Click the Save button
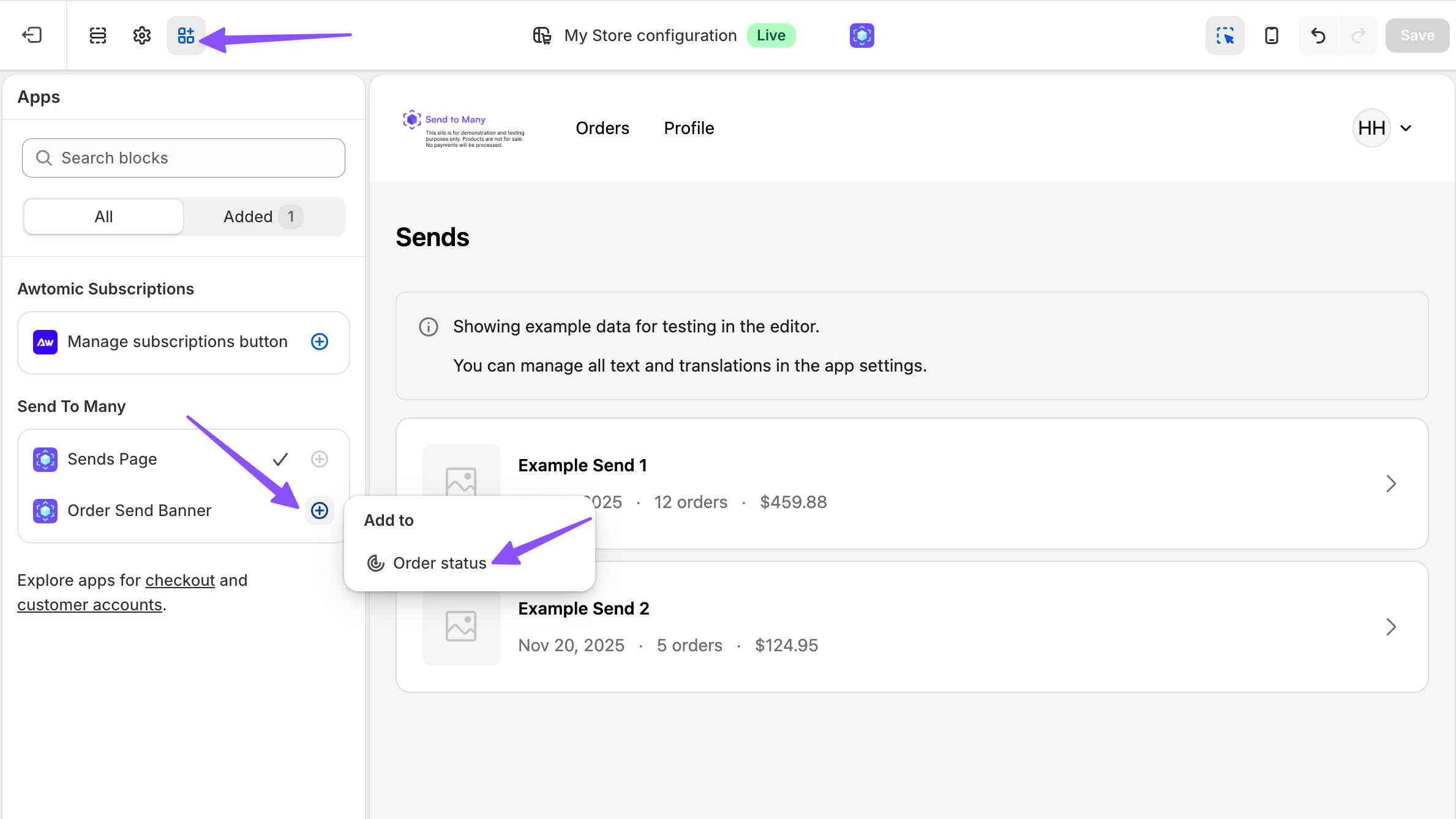Viewport: 1456px width, 819px height. point(1417,35)
